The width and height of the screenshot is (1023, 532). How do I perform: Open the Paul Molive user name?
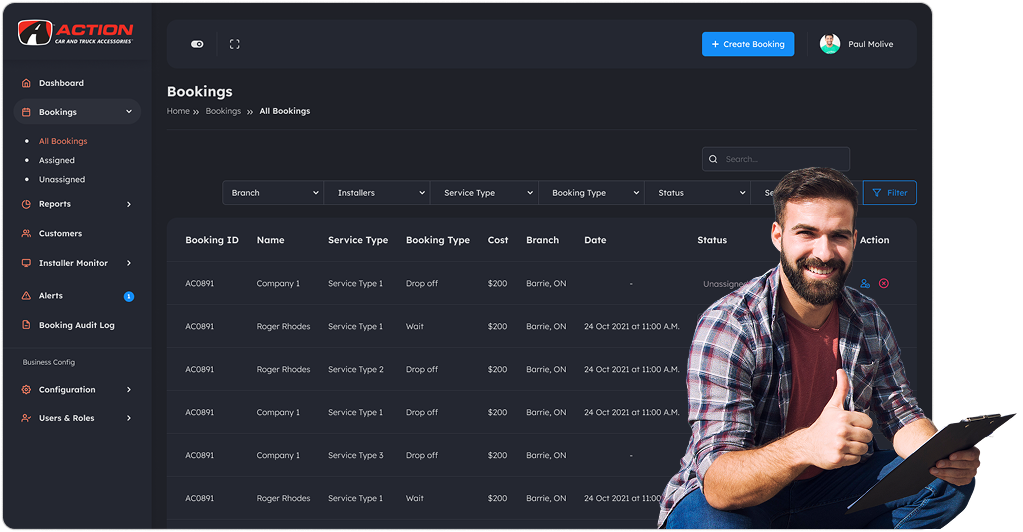coord(870,44)
